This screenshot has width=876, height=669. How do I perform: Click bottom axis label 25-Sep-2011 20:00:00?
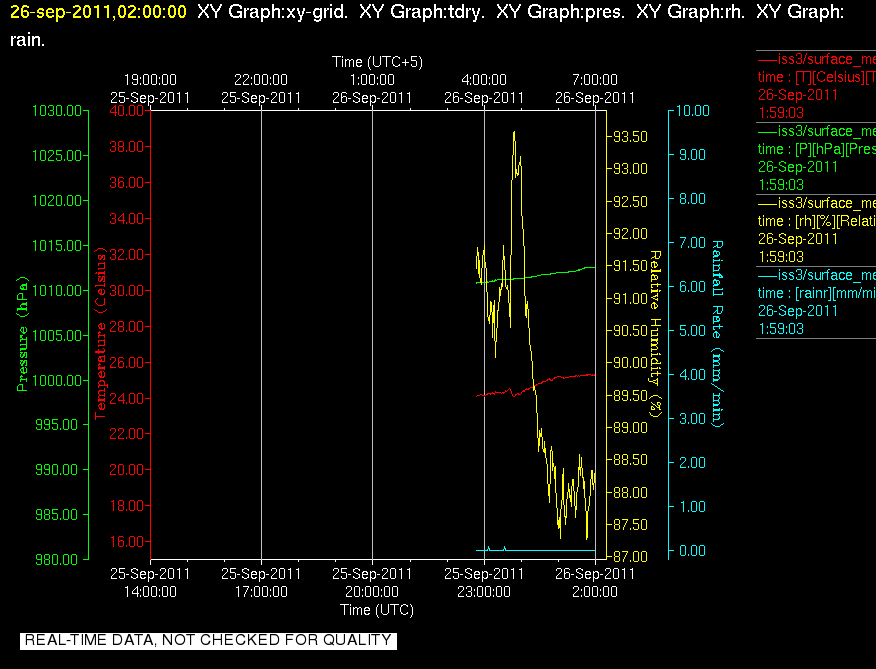tap(372, 582)
